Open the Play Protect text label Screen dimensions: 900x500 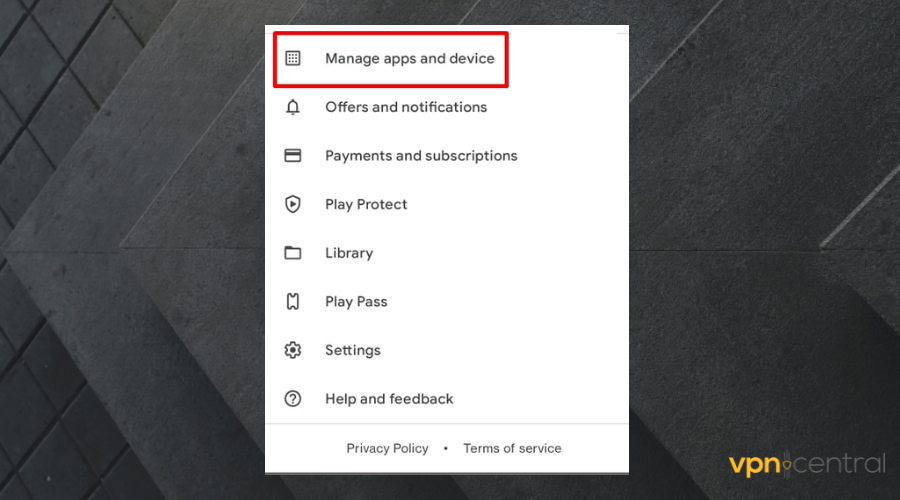click(366, 204)
